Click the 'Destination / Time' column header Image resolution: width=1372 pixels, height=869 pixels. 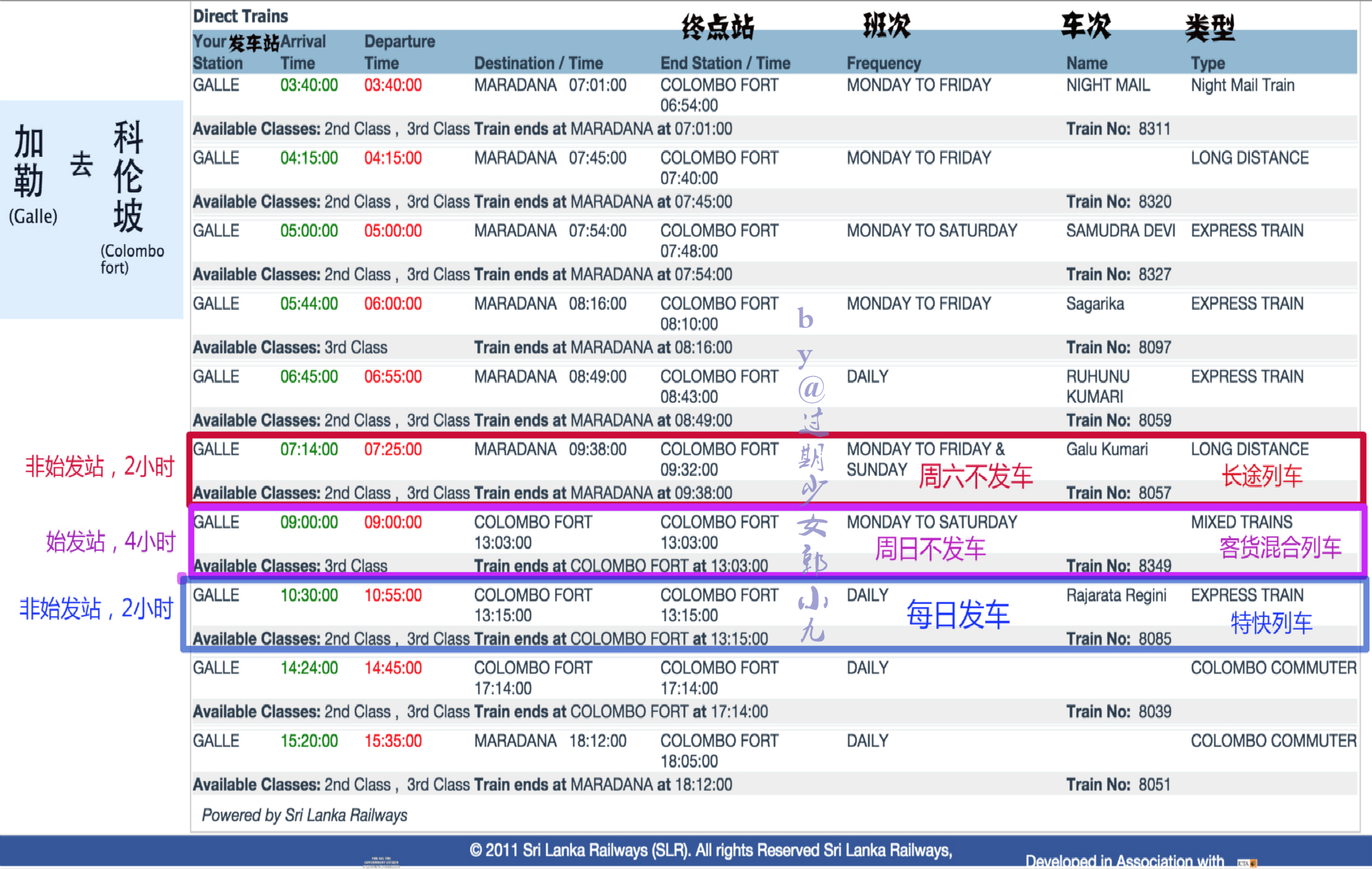click(538, 63)
